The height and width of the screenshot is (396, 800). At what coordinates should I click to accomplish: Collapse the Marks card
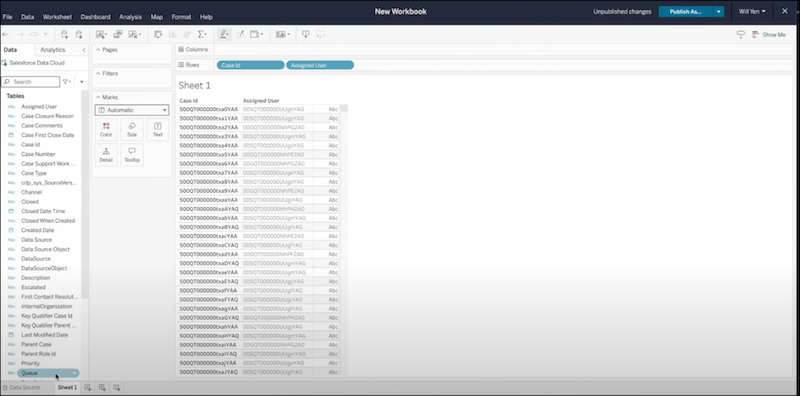point(98,97)
